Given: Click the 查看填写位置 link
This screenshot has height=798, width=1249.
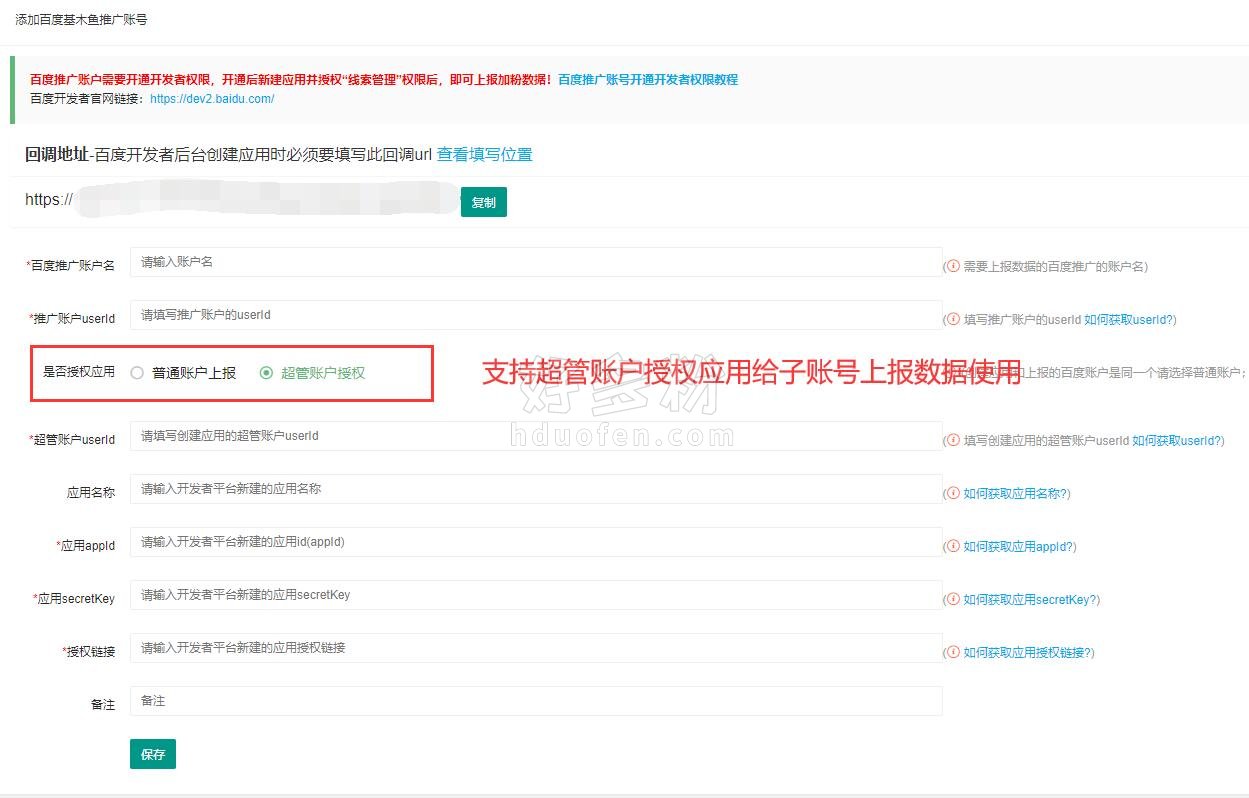Looking at the screenshot, I should point(485,155).
